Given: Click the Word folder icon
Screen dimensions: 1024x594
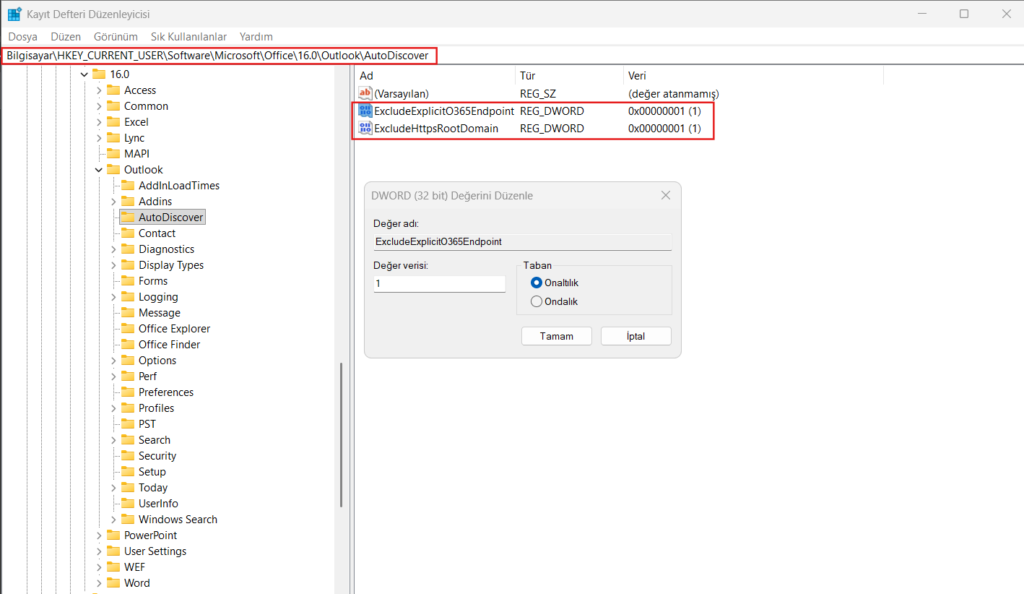Looking at the screenshot, I should point(113,582).
